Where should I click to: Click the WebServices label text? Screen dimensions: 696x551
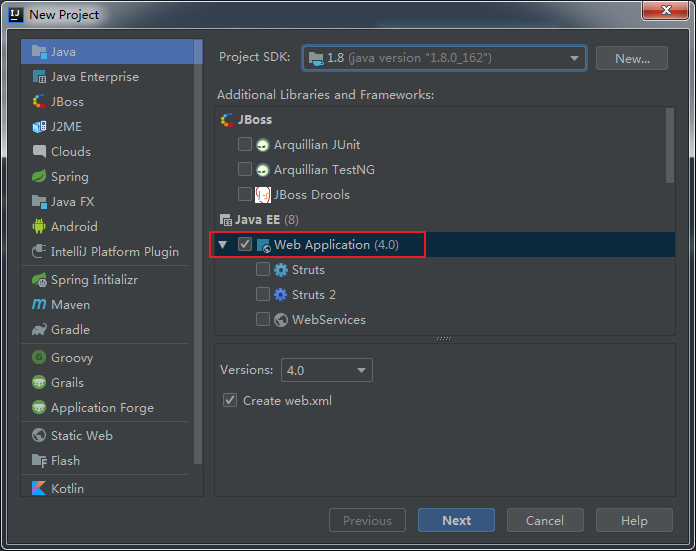[x=329, y=320]
